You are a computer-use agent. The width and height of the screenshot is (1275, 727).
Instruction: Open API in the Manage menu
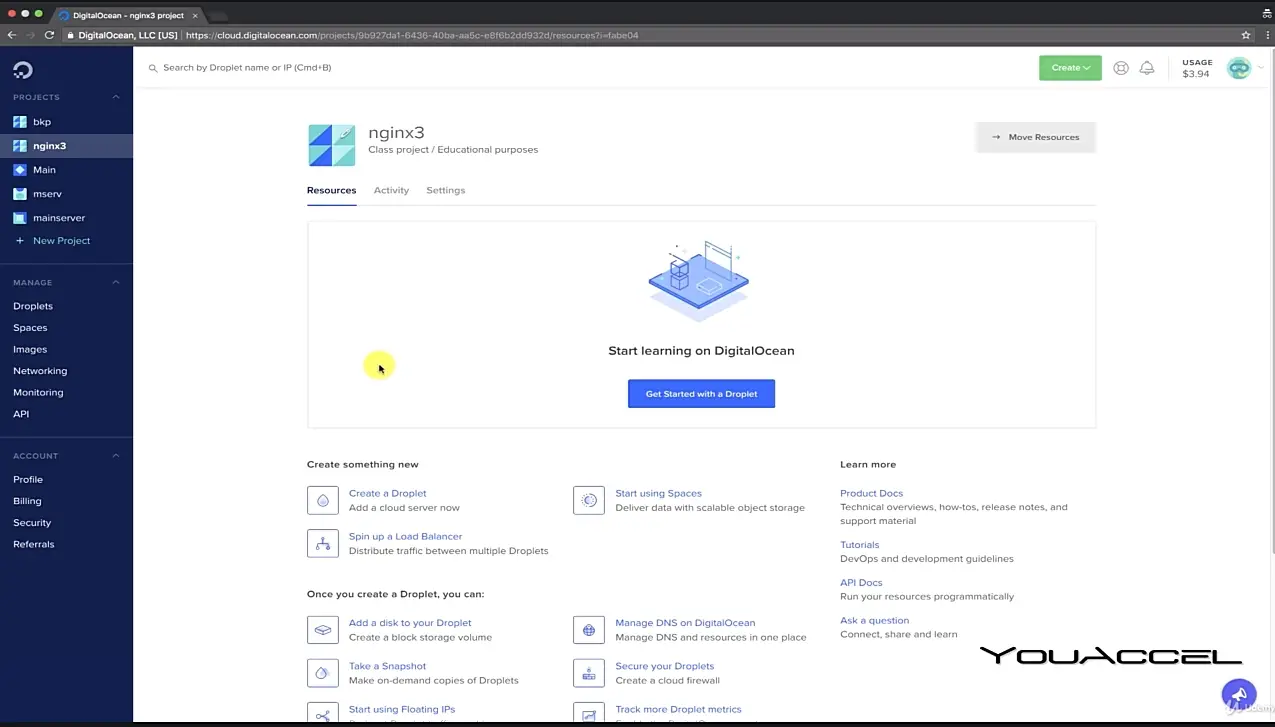point(21,414)
